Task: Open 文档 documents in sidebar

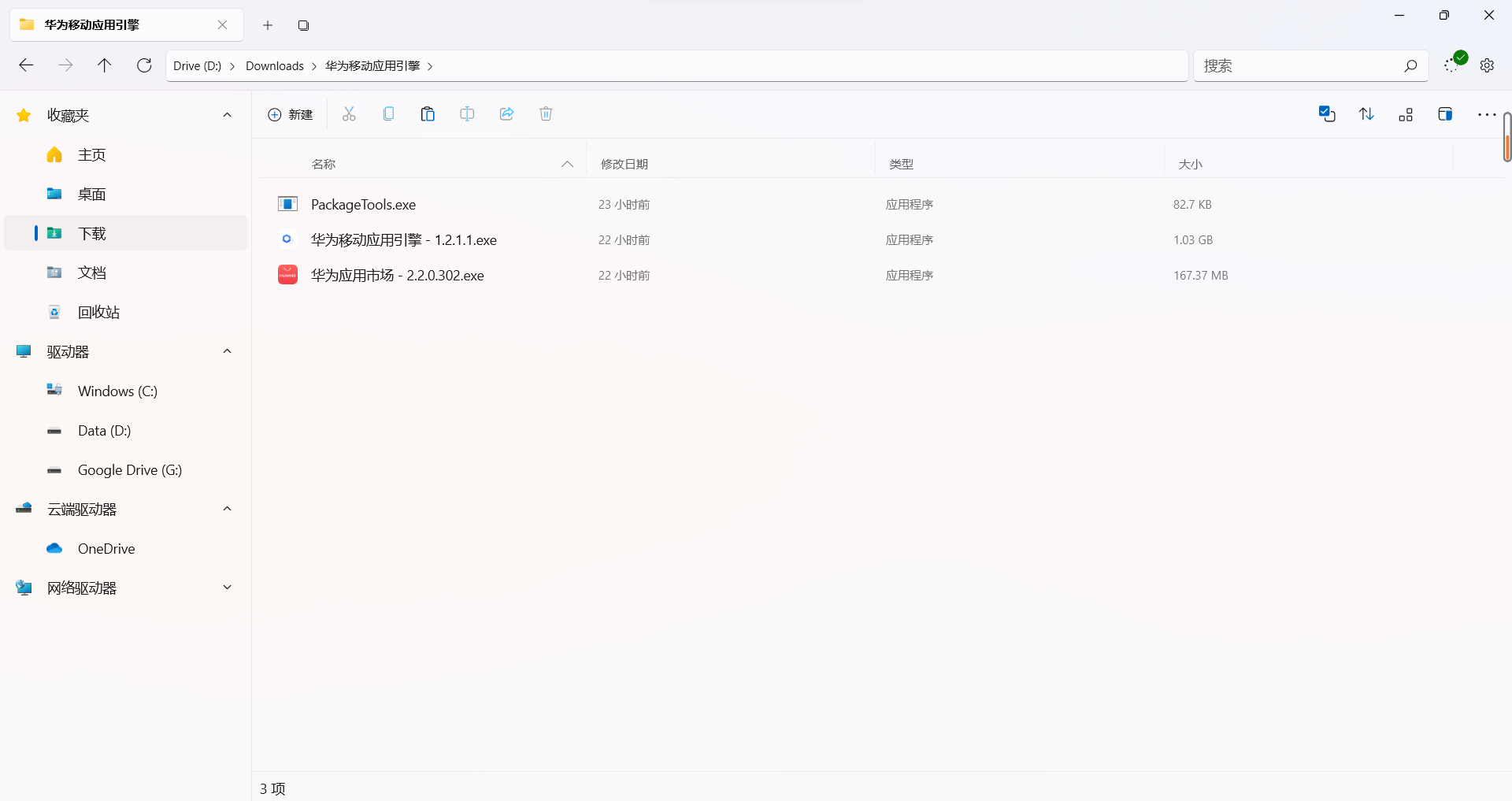Action: [x=126, y=273]
